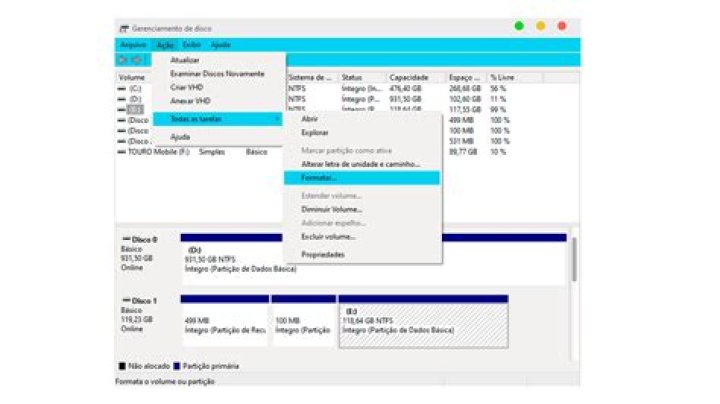The width and height of the screenshot is (720, 404).
Task: Open the Ajuda menu in menu bar
Action: [220, 45]
